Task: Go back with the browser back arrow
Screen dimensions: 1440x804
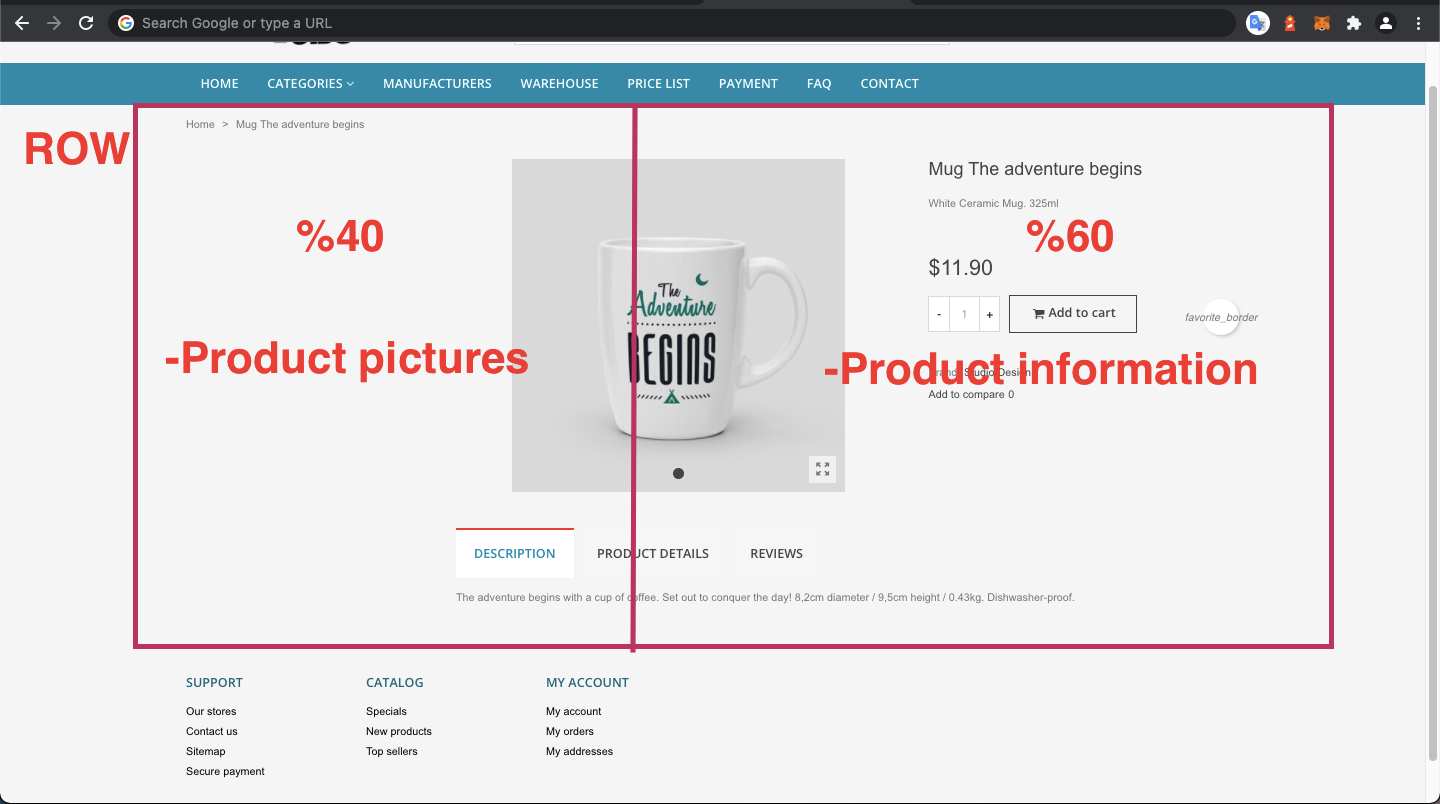Action: [22, 22]
